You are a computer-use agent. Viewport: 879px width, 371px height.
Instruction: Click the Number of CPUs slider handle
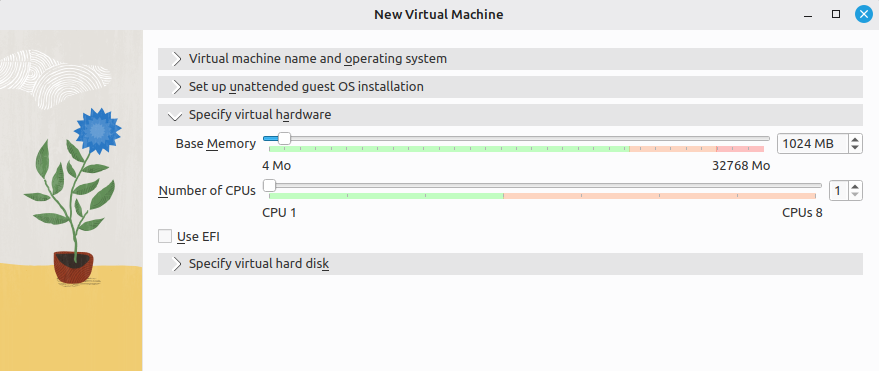click(270, 185)
